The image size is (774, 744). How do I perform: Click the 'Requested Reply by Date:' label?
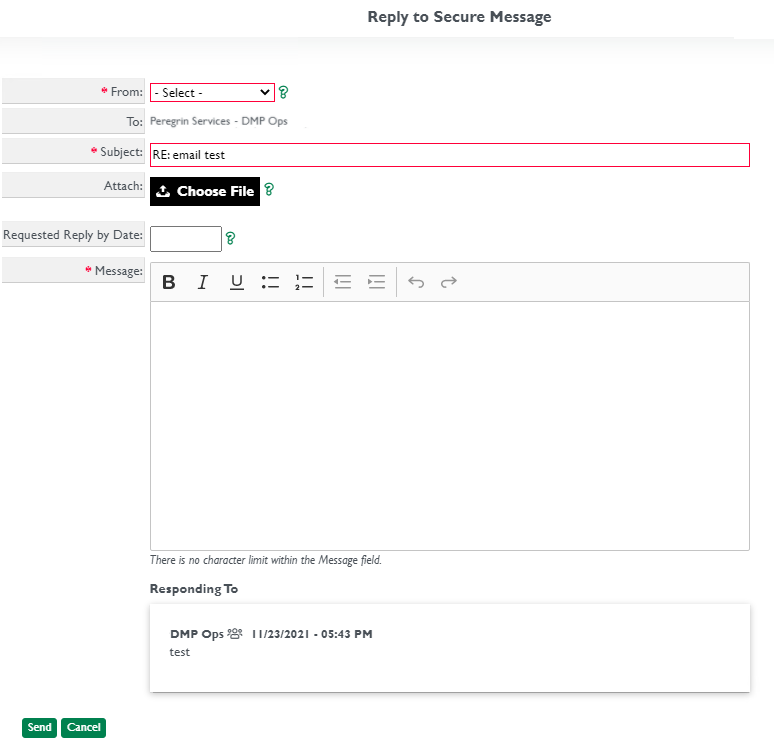point(73,235)
